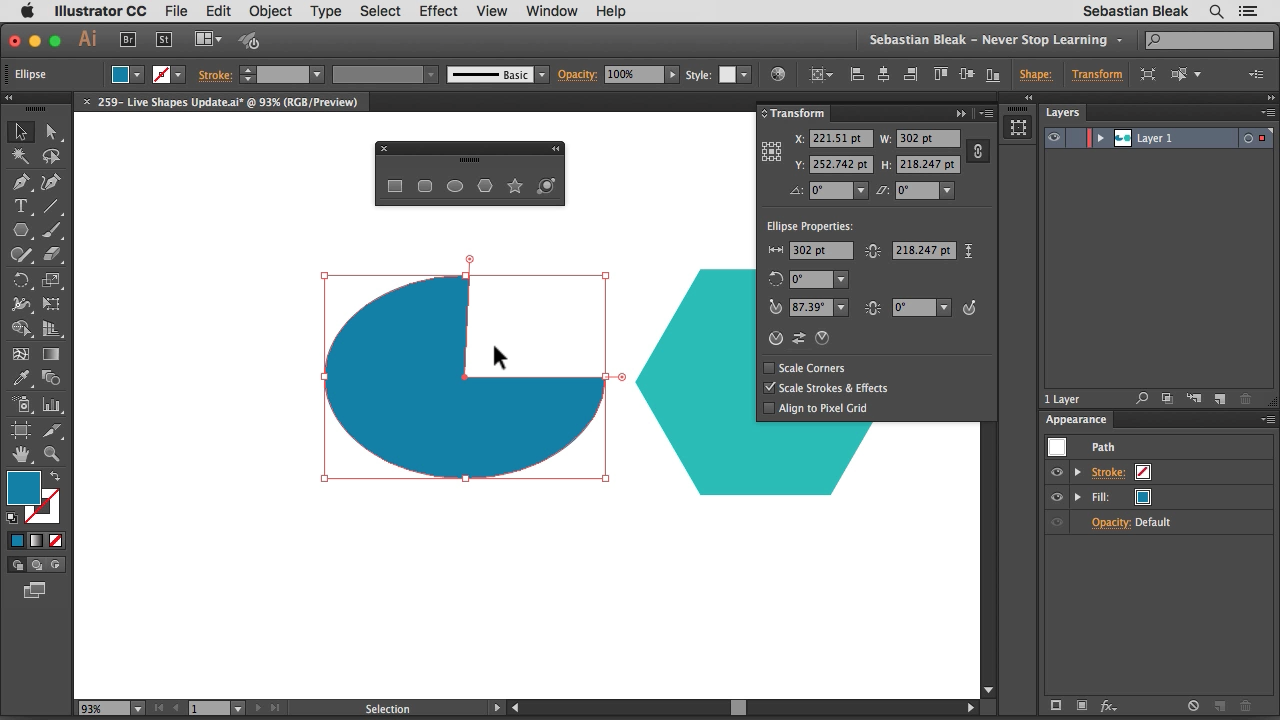Open the pie start angle dropdown
Image resolution: width=1280 pixels, height=720 pixels.
point(841,308)
